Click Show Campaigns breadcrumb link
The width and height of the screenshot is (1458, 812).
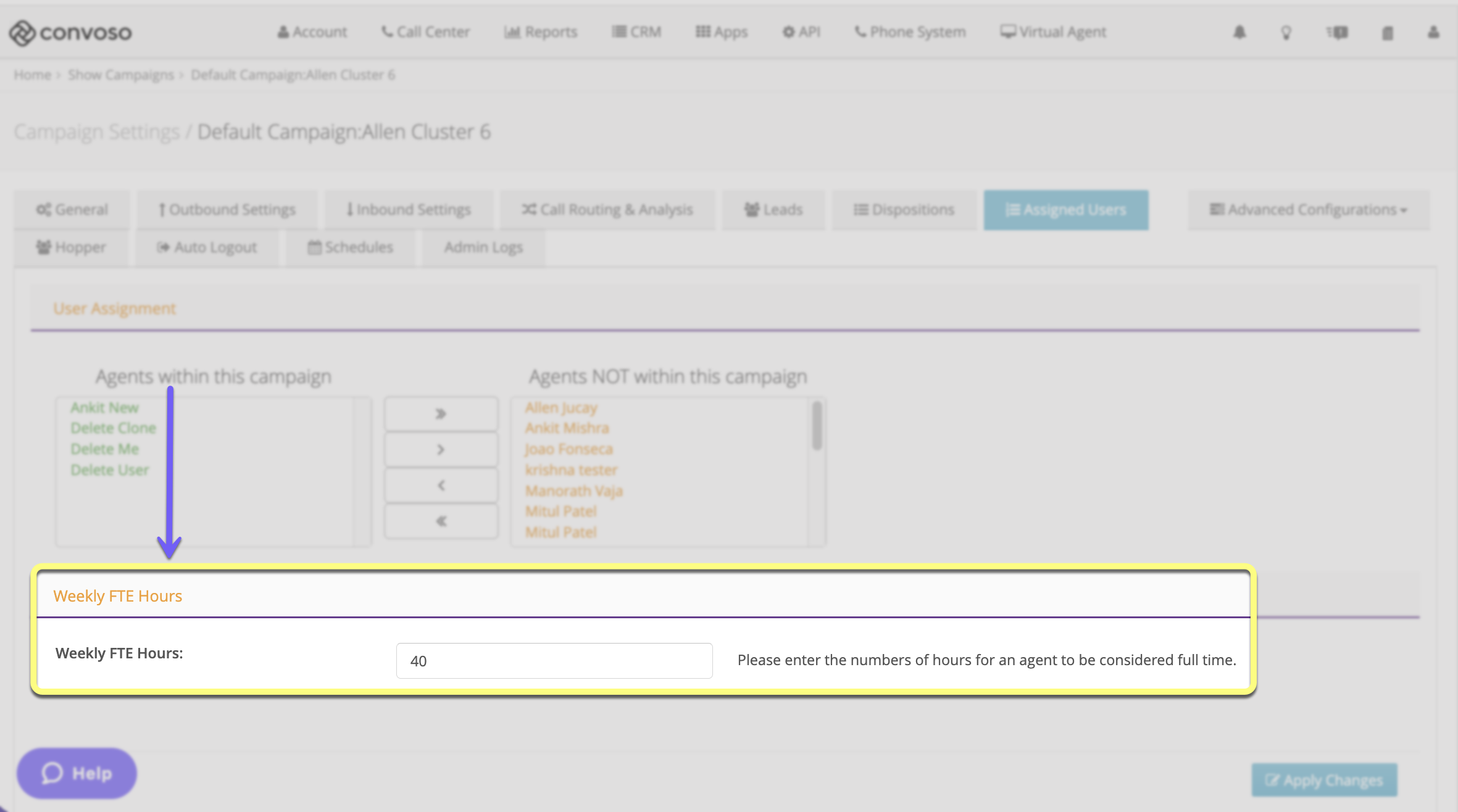tap(121, 75)
